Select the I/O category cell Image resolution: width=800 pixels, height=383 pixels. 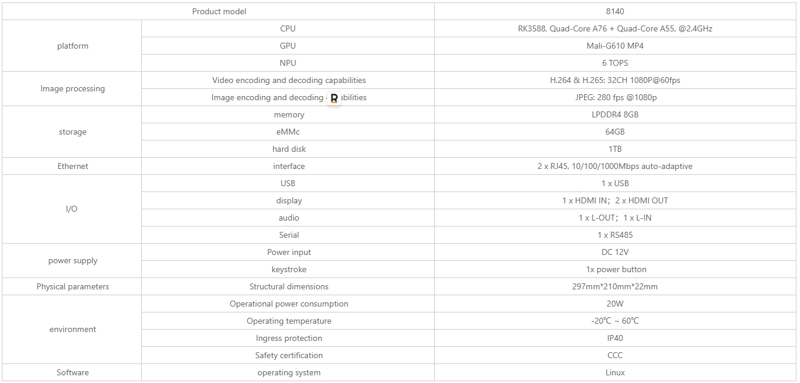(72, 209)
